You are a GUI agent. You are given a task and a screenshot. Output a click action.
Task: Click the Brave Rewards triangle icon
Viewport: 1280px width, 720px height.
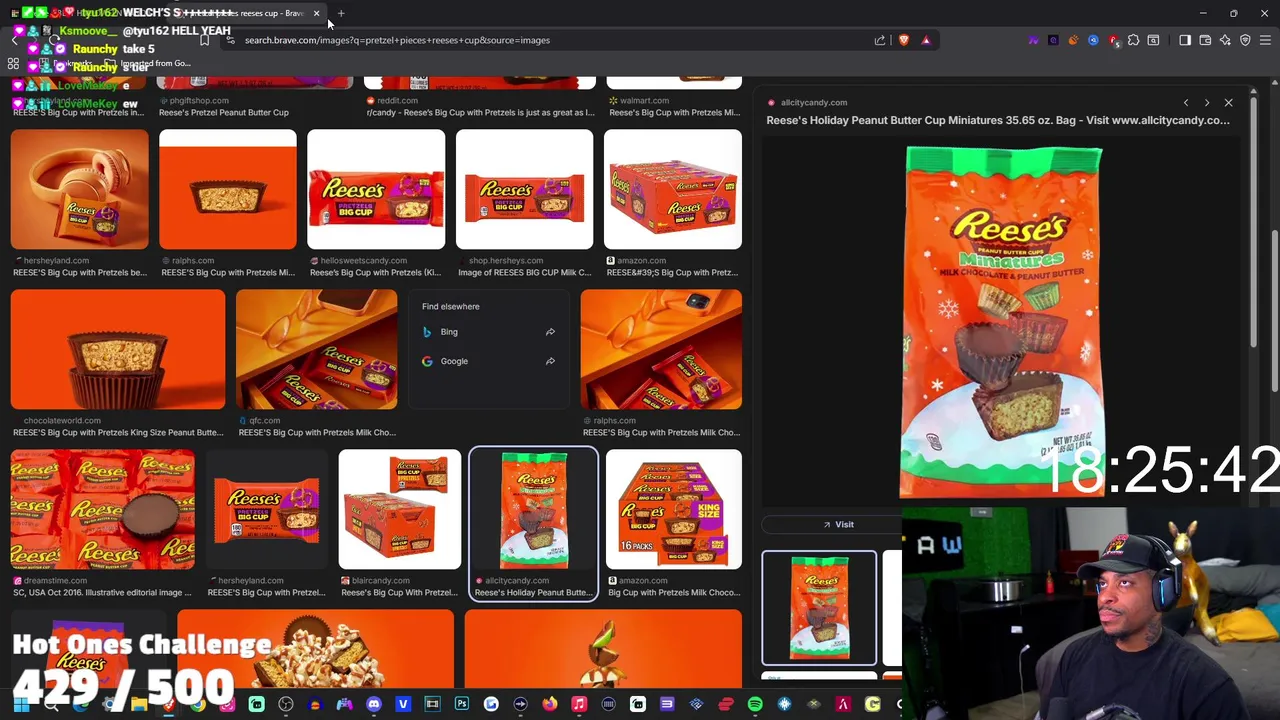point(926,40)
